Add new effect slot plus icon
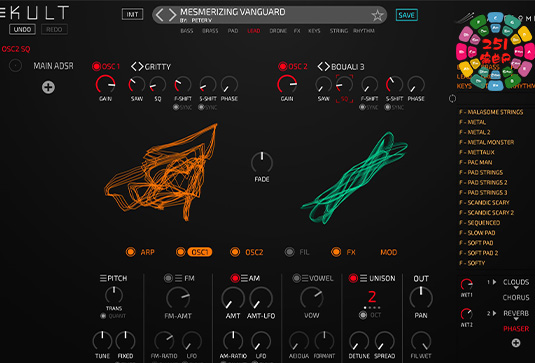The height and width of the screenshot is (363, 535). click(516, 343)
